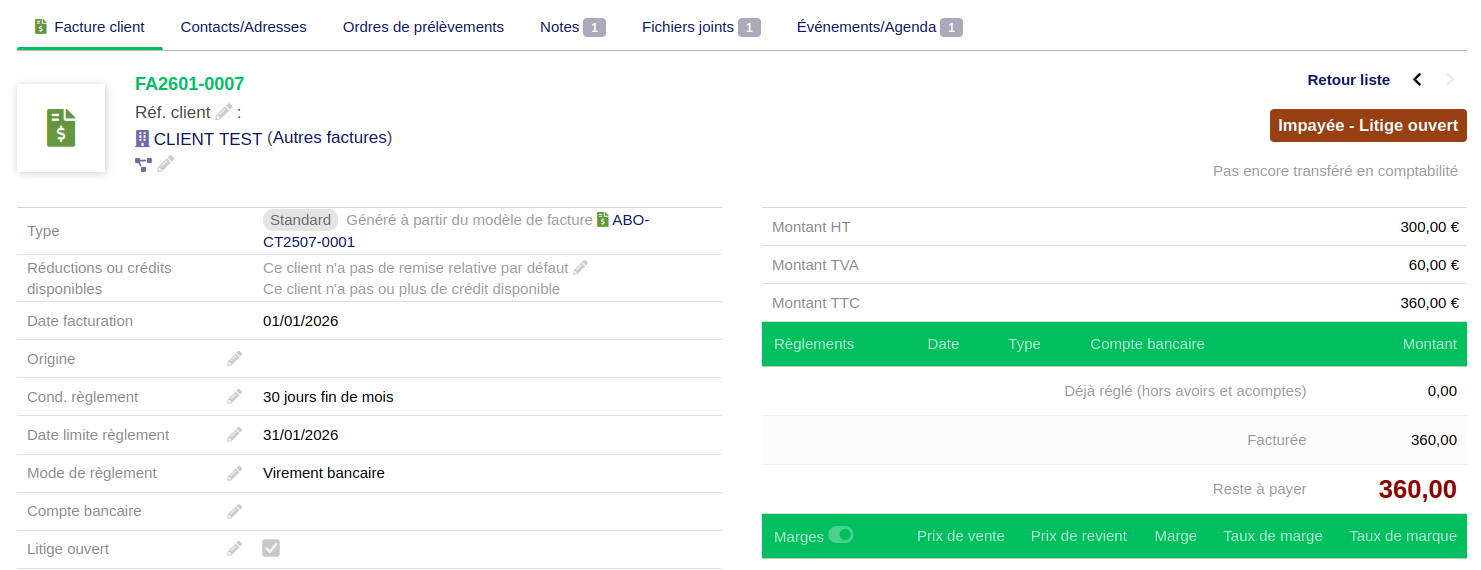Screen dimensions: 1481x570
Task: Click the invoice document thumbnail
Action: (x=61, y=128)
